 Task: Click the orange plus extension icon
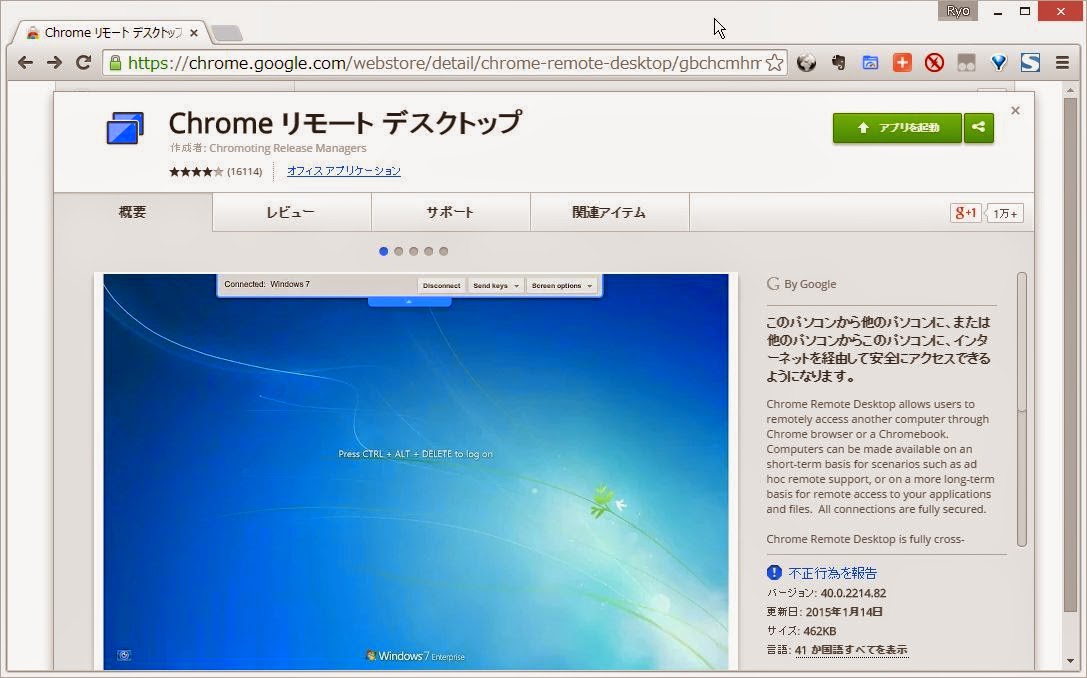(902, 63)
